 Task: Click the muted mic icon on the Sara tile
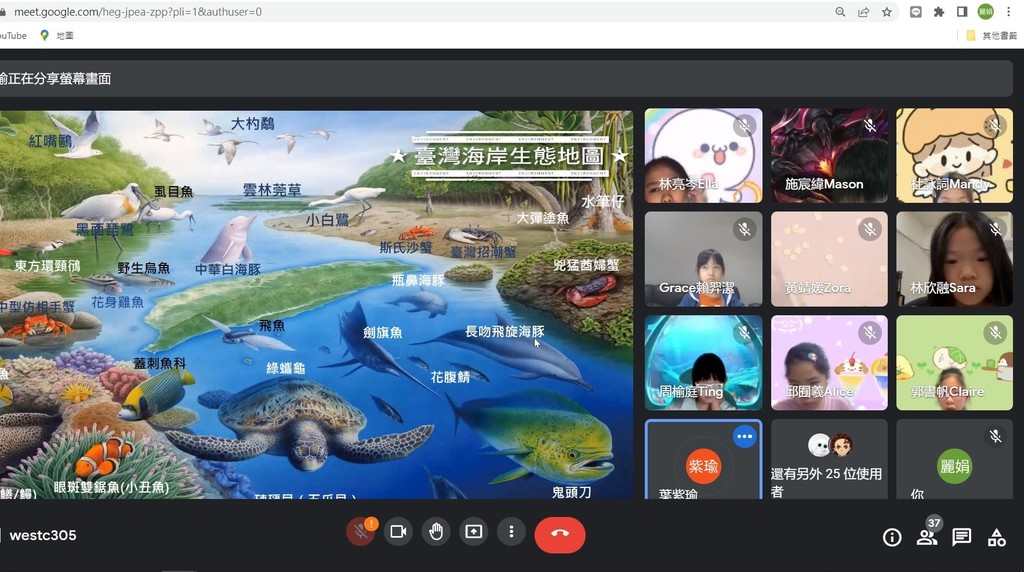click(995, 229)
